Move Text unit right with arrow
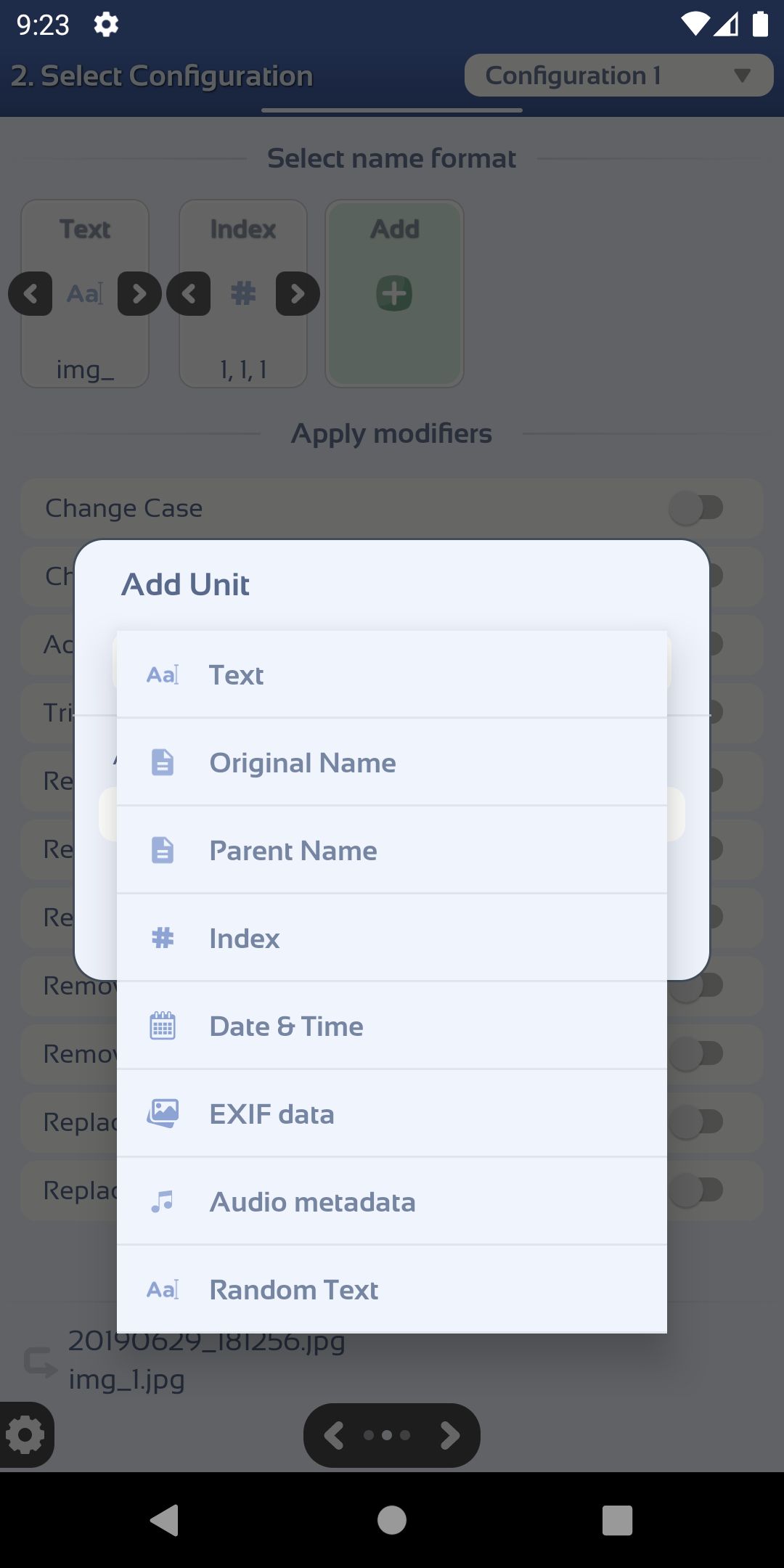 [x=139, y=293]
